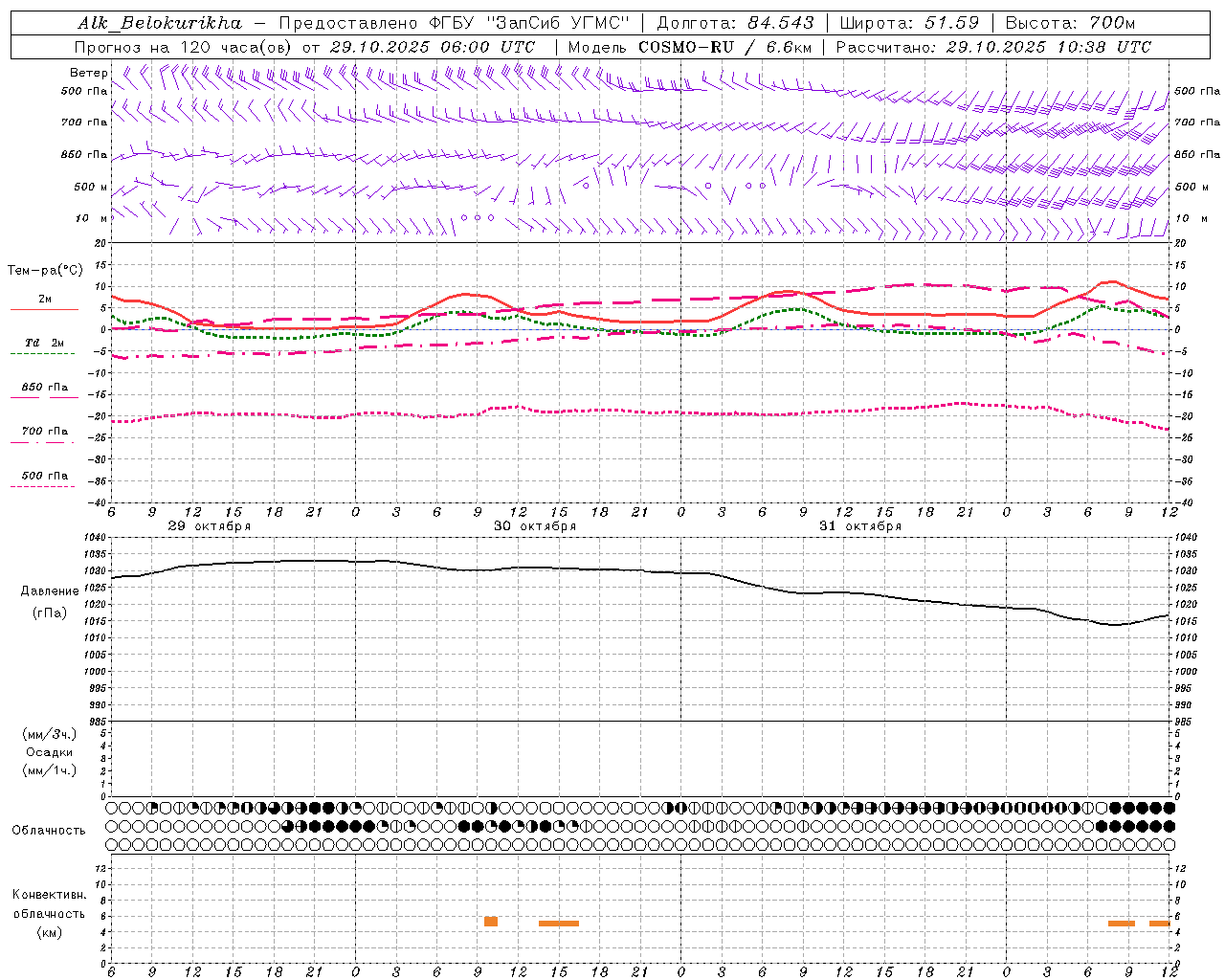Click the Ветер panel label
The height and width of the screenshot is (980, 1225).
click(88, 73)
